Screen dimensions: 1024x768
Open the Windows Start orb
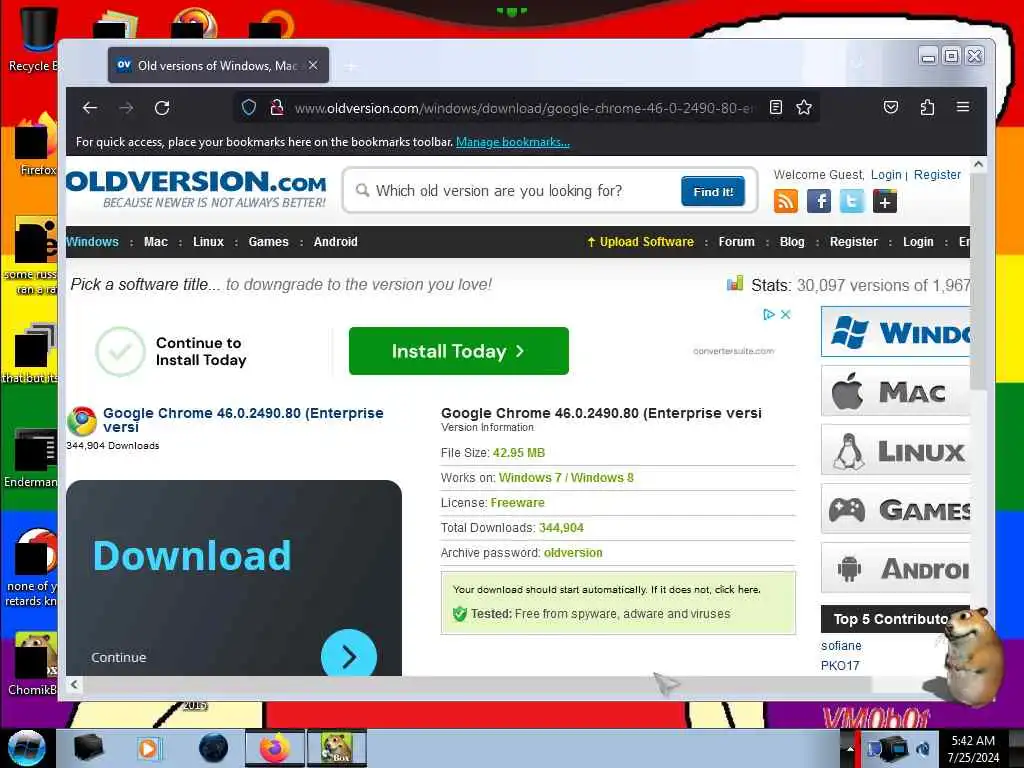pos(26,748)
